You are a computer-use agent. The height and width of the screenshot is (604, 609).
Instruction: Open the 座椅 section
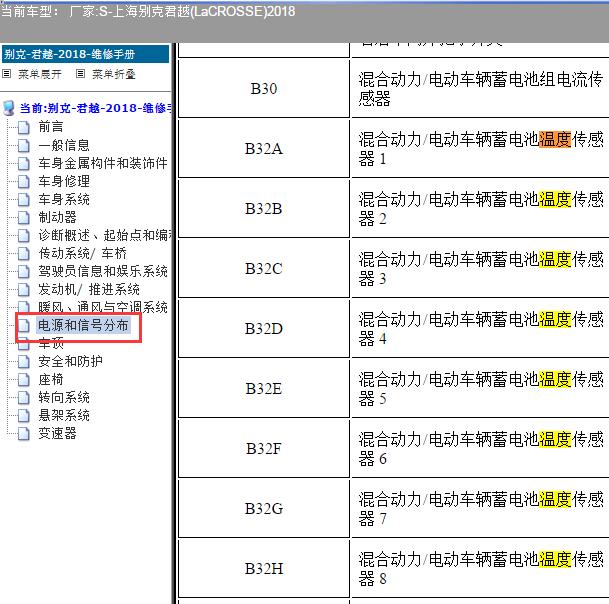tap(50, 379)
